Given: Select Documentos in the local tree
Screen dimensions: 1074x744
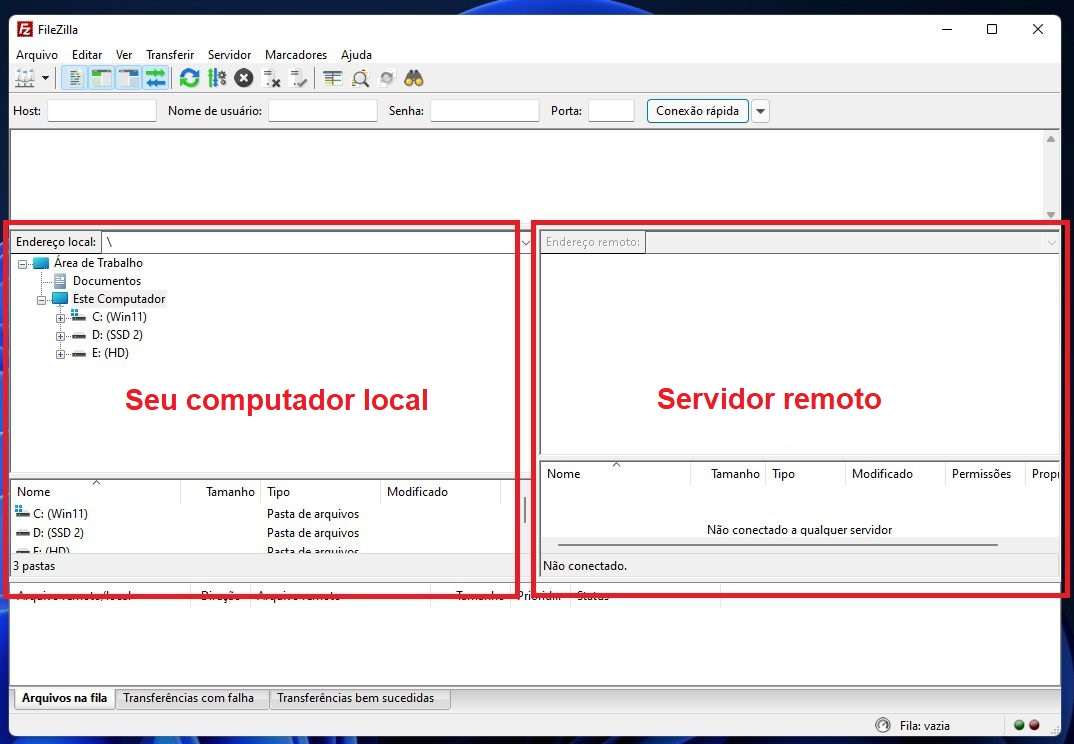Looking at the screenshot, I should 107,281.
